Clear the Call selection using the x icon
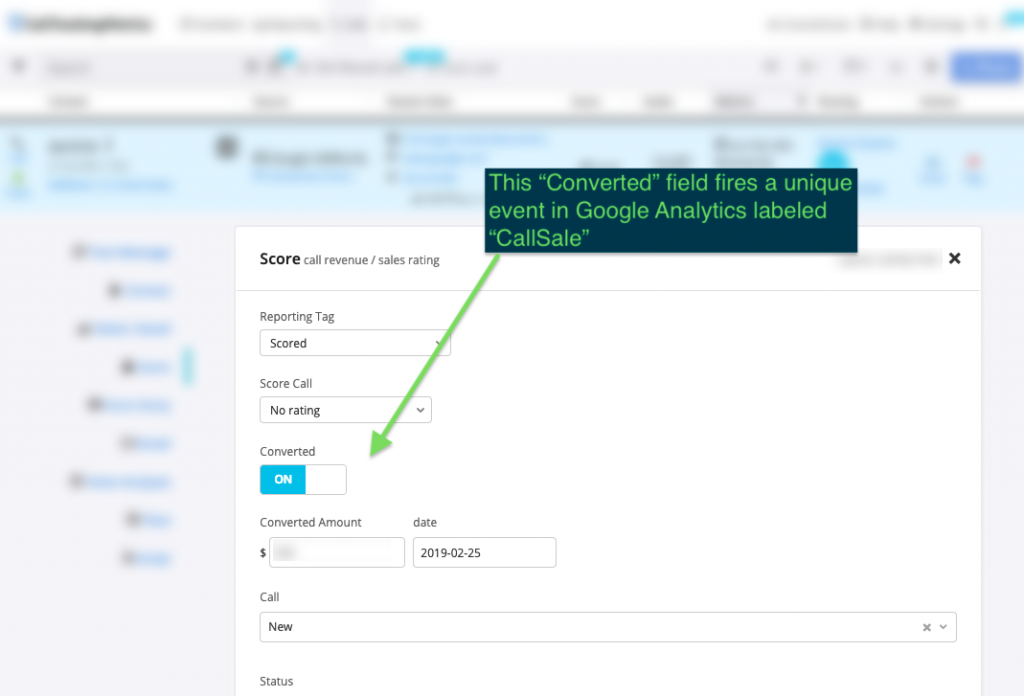This screenshot has height=696, width=1024. coord(926,626)
